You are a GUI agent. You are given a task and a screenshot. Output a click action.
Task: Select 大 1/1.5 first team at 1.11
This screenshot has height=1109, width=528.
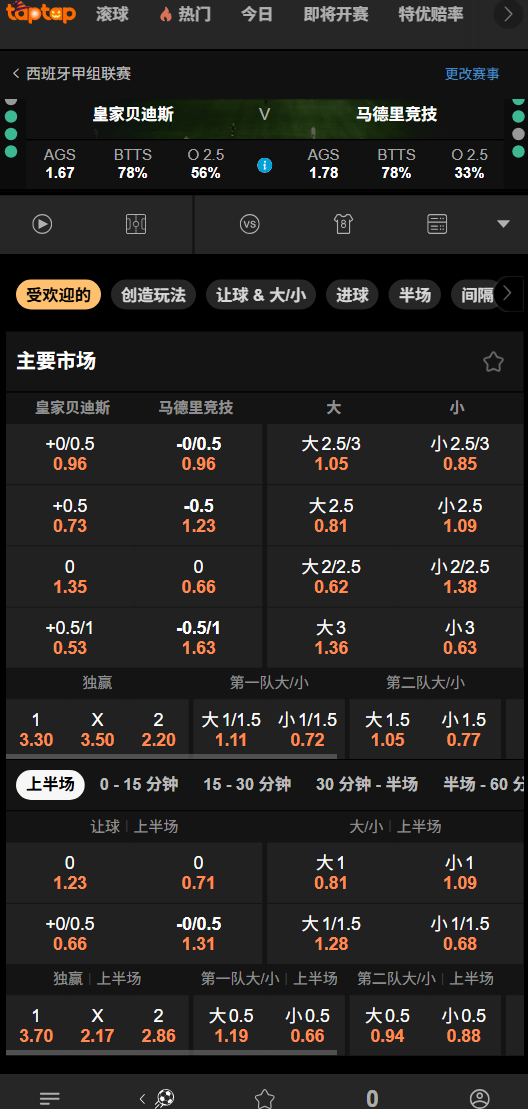pos(231,730)
